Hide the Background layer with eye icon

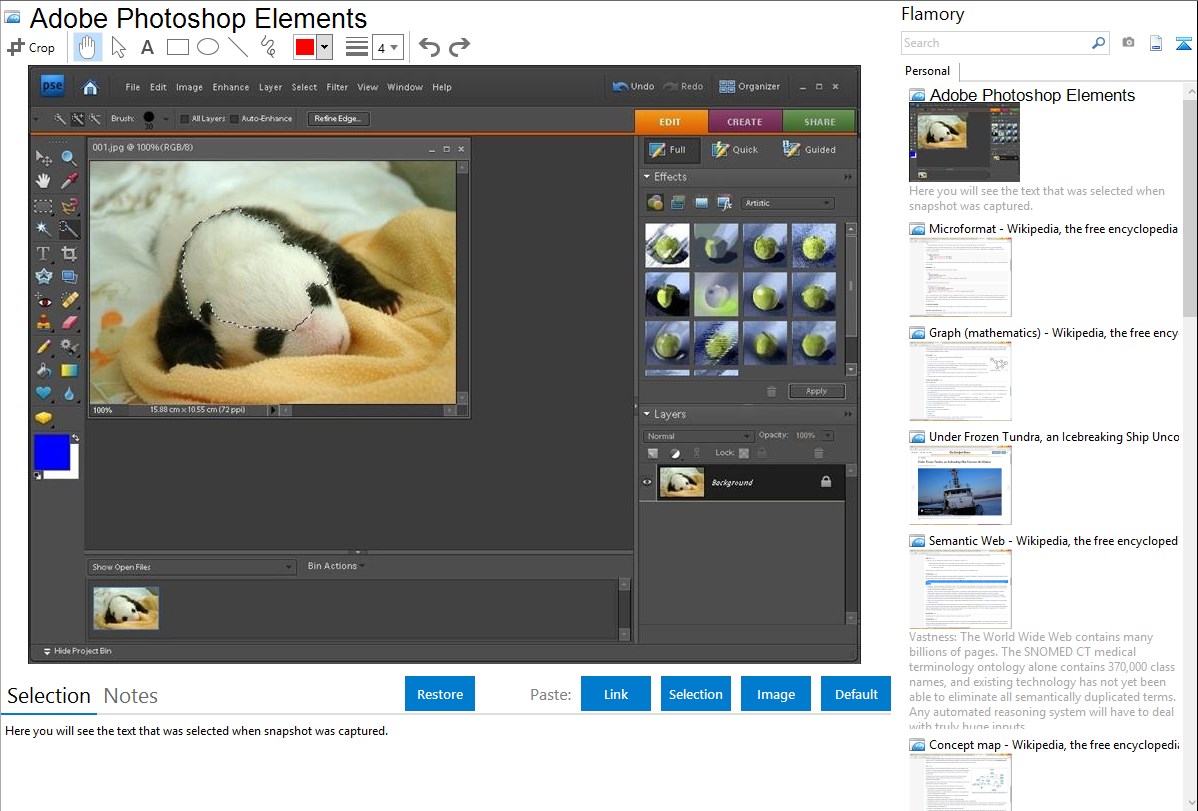(x=647, y=482)
